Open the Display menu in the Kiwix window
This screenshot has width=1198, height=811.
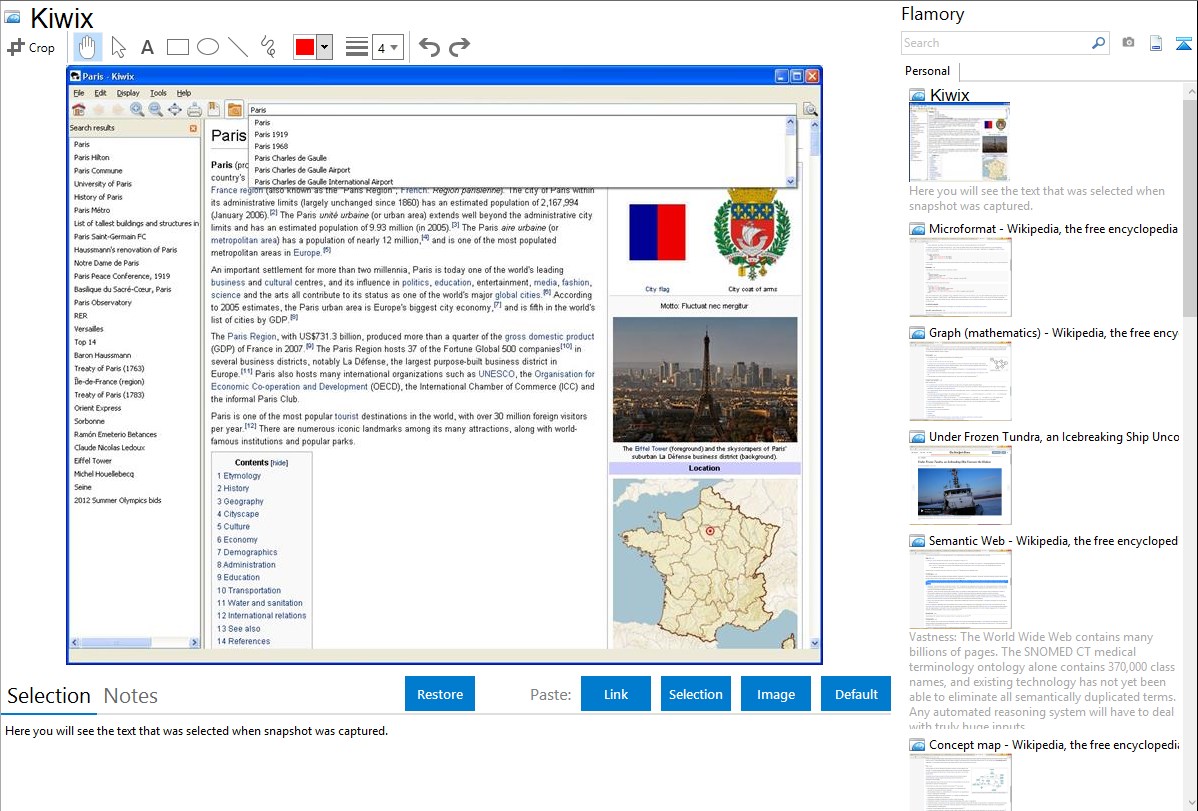(128, 93)
